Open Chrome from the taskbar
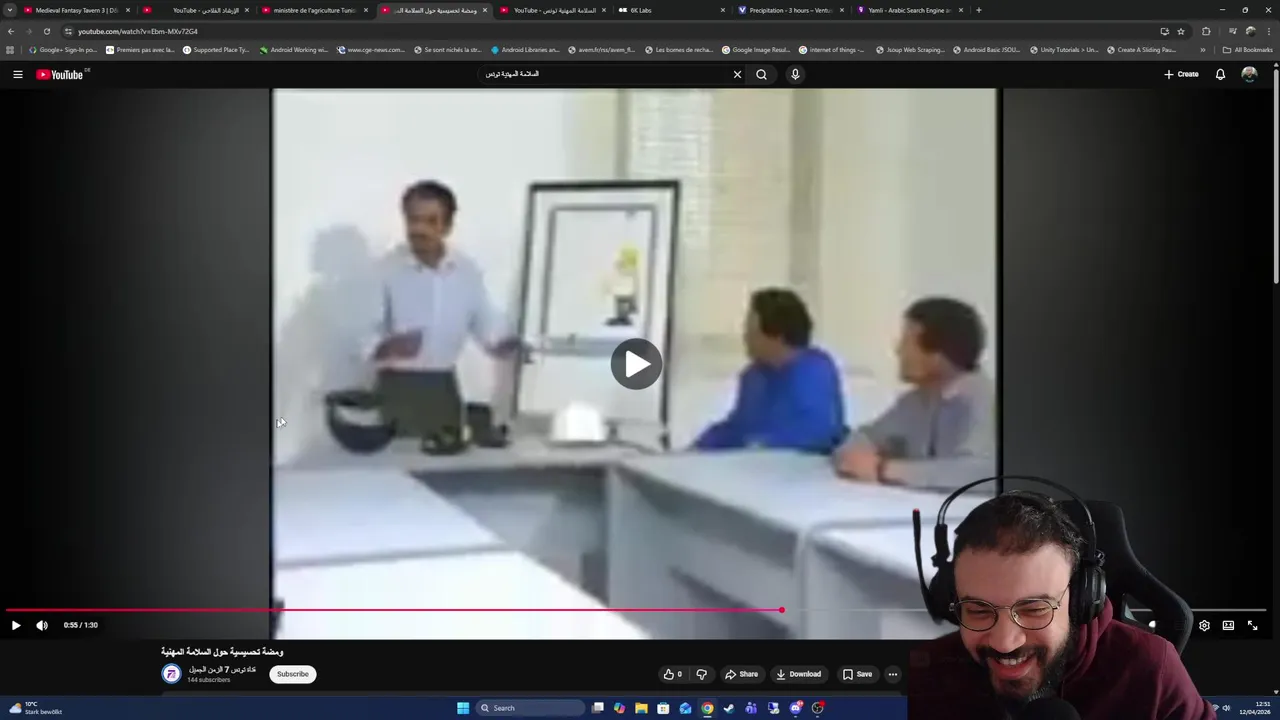 click(x=707, y=708)
